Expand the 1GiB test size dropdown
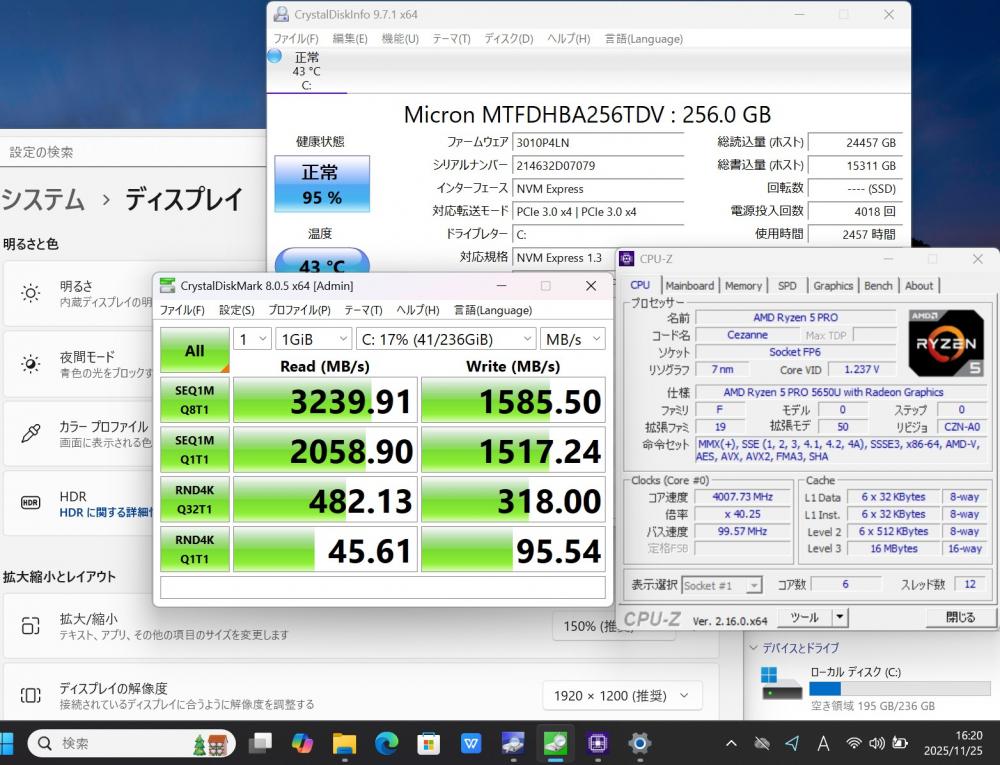This screenshot has width=1000, height=765. pyautogui.click(x=312, y=339)
